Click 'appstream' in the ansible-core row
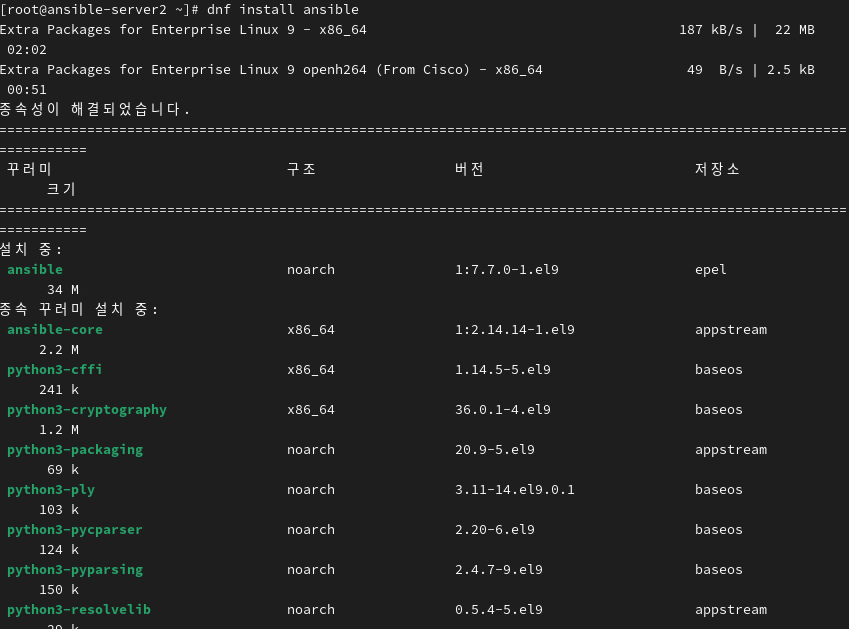This screenshot has height=629, width=849. [x=731, y=330]
